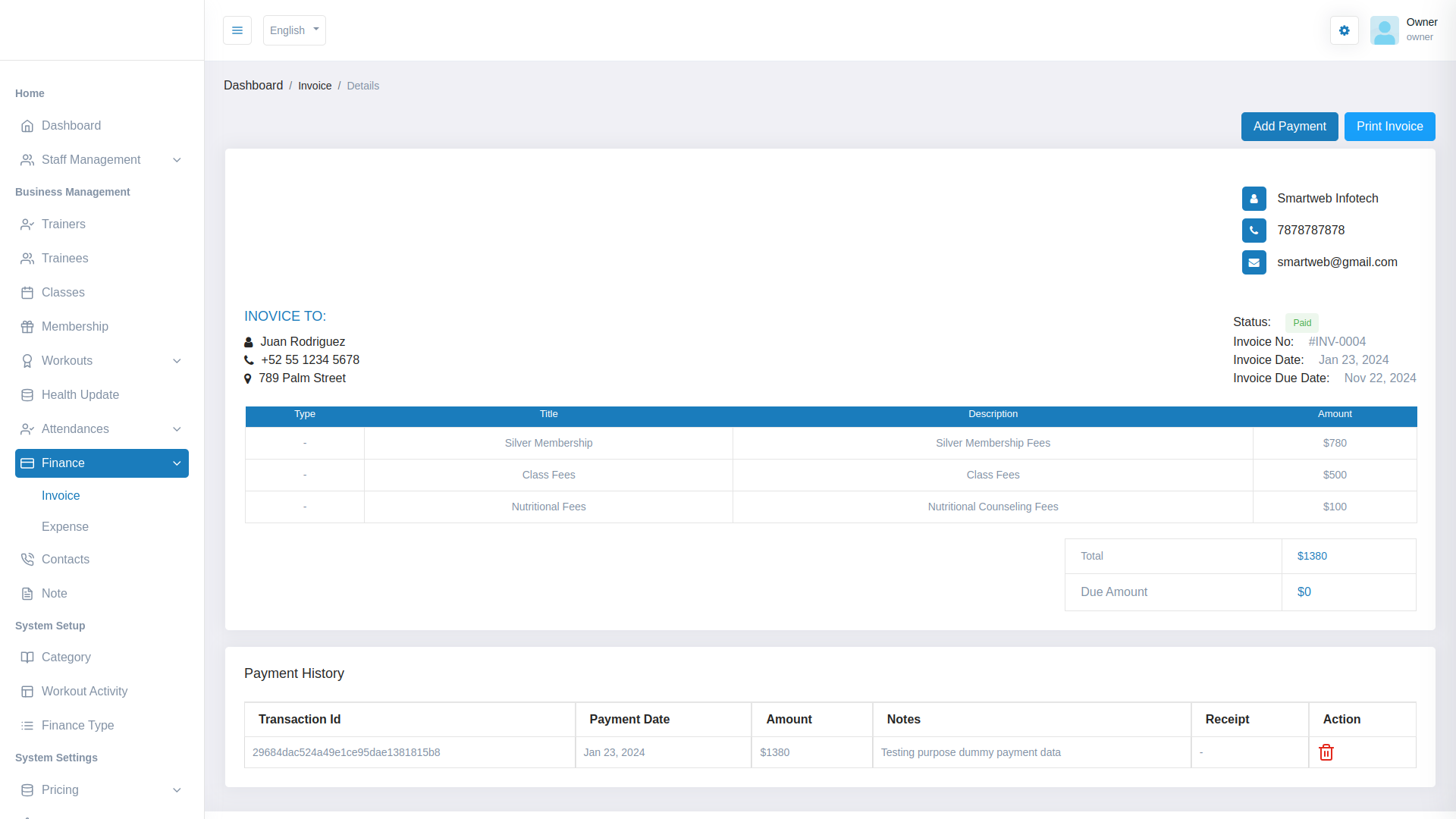Click the company email envelope icon
Image resolution: width=1456 pixels, height=819 pixels.
point(1254,262)
